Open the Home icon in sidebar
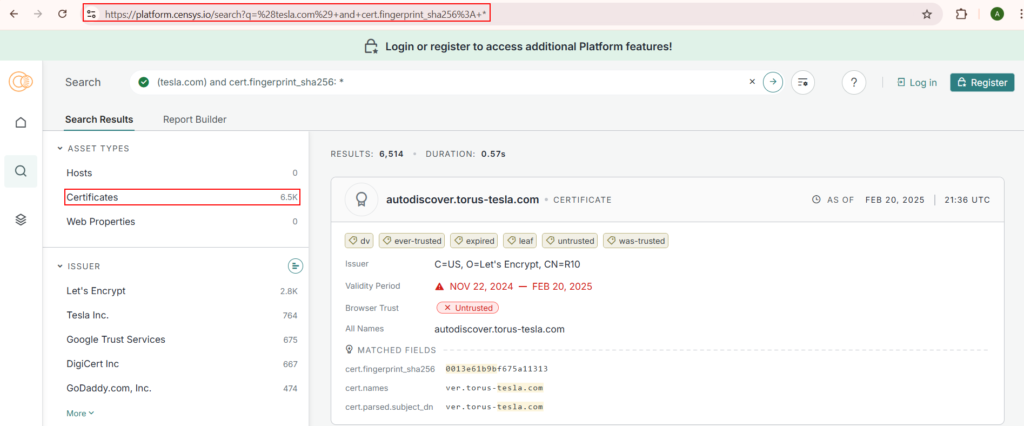The width and height of the screenshot is (1024, 426). (20, 122)
